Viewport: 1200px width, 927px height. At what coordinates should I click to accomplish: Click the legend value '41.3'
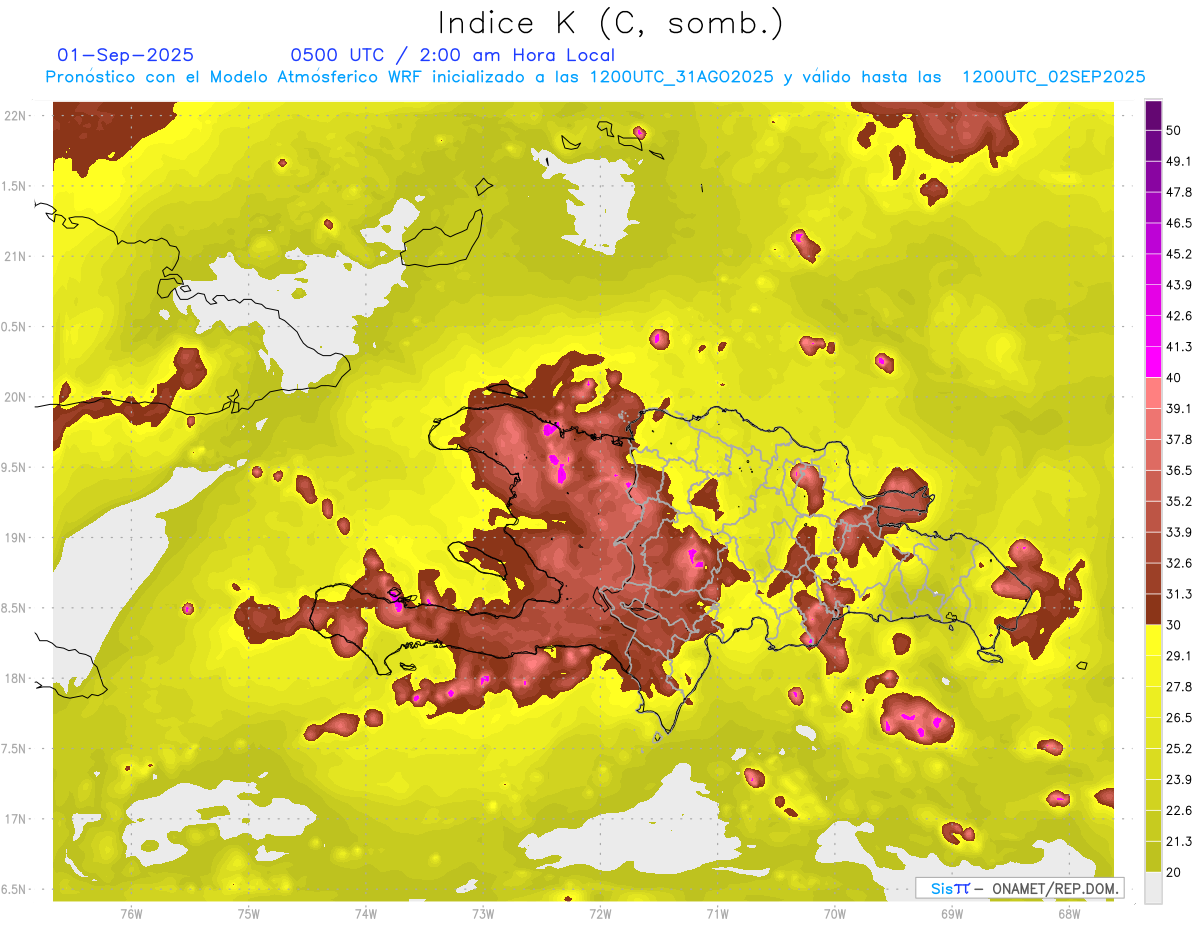1179,347
